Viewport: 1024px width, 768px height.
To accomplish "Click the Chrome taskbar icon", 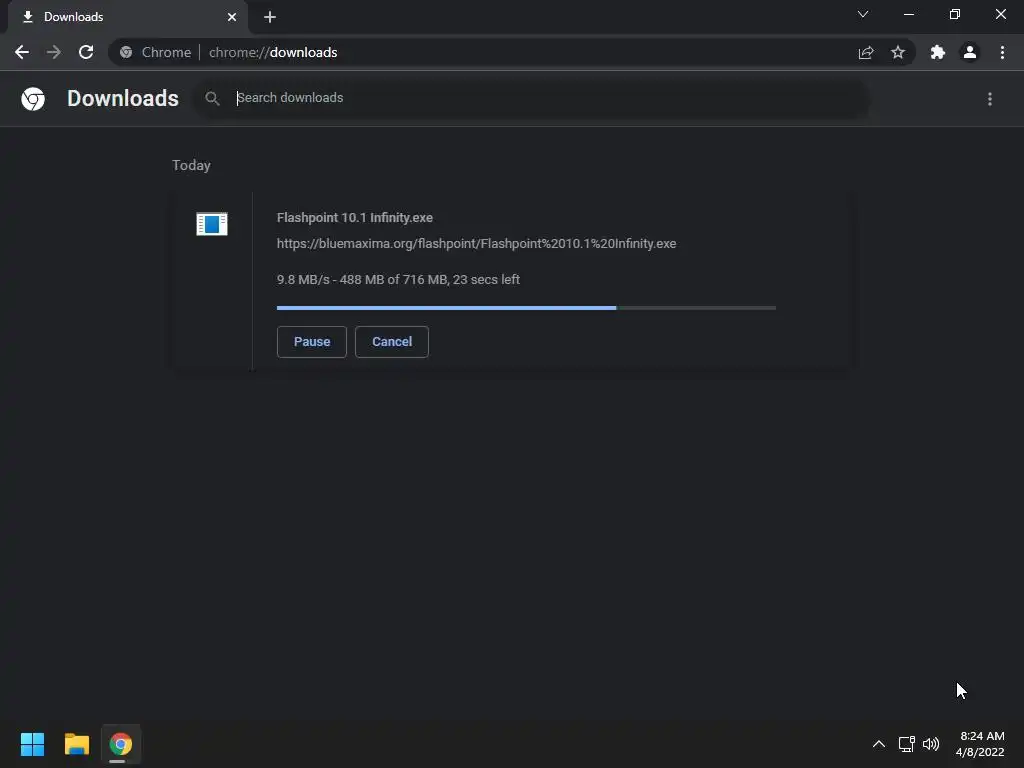I will [x=121, y=744].
